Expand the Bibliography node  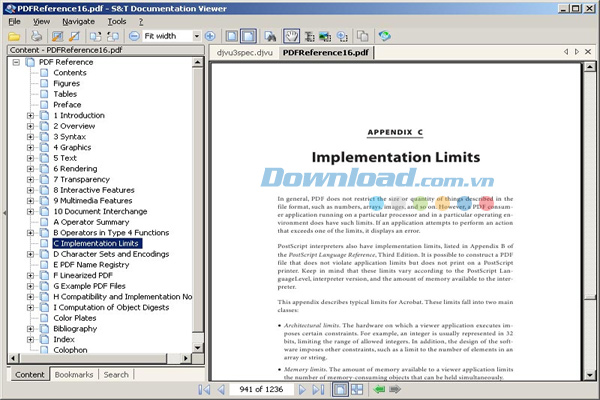pyautogui.click(x=30, y=329)
